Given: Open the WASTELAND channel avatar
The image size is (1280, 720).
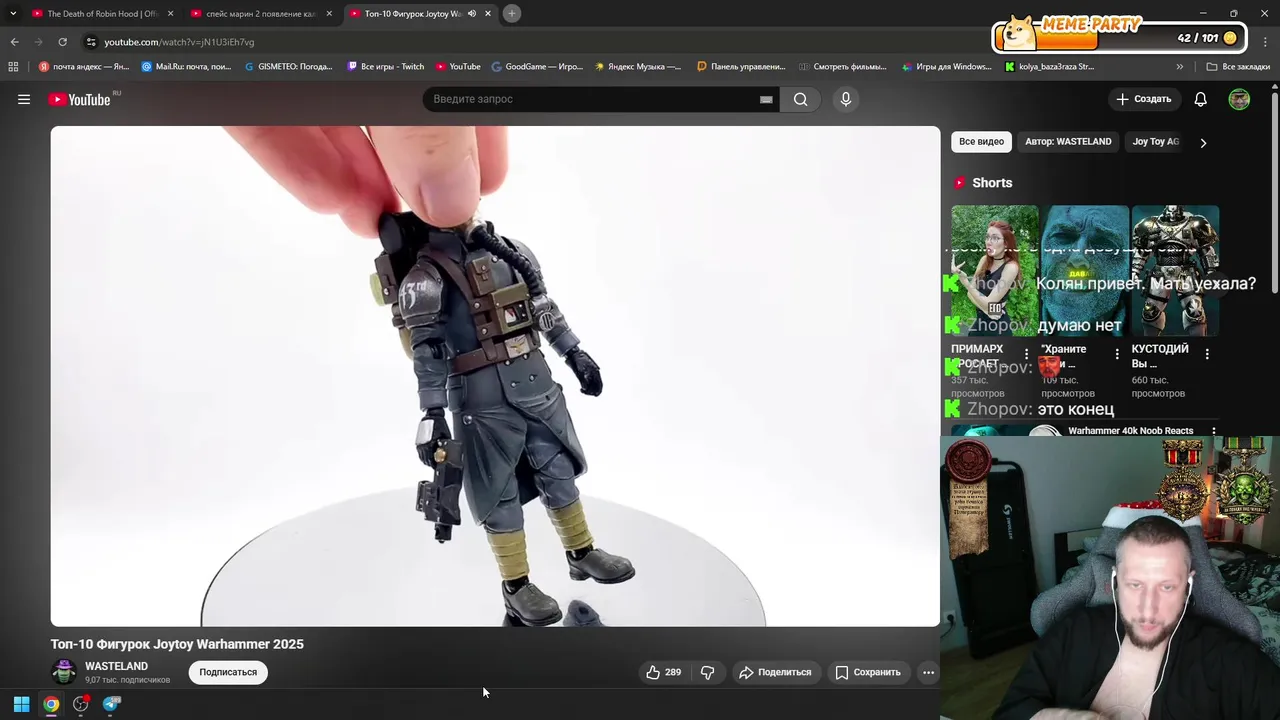Looking at the screenshot, I should click(x=64, y=672).
